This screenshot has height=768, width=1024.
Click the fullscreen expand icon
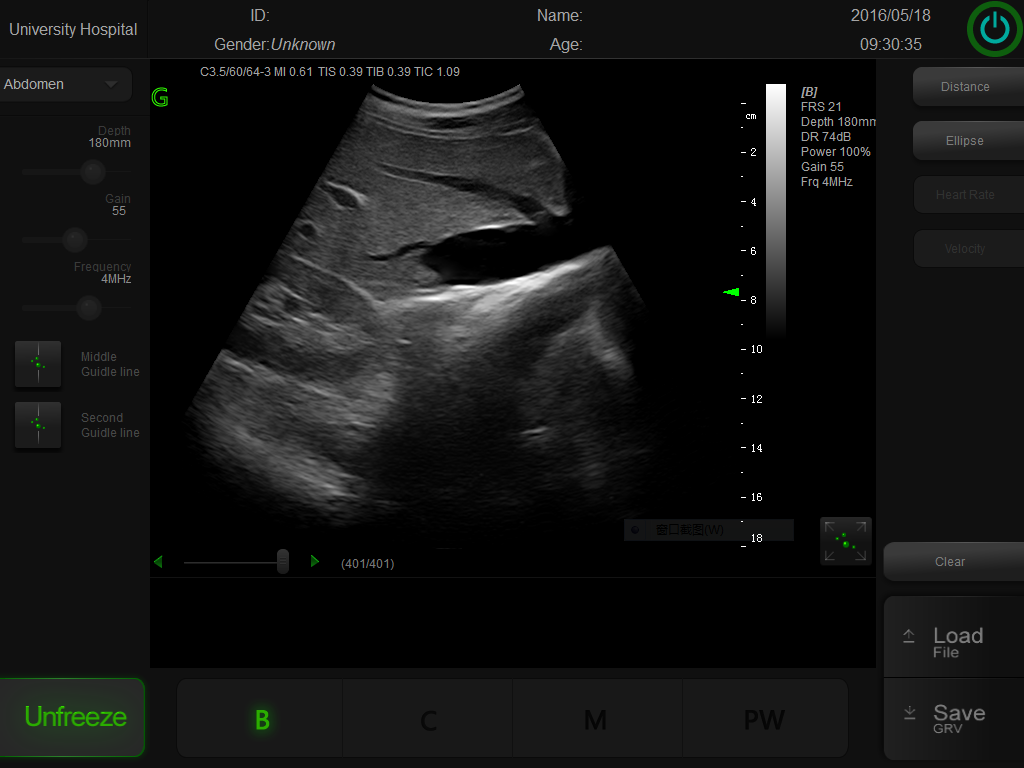pos(845,541)
